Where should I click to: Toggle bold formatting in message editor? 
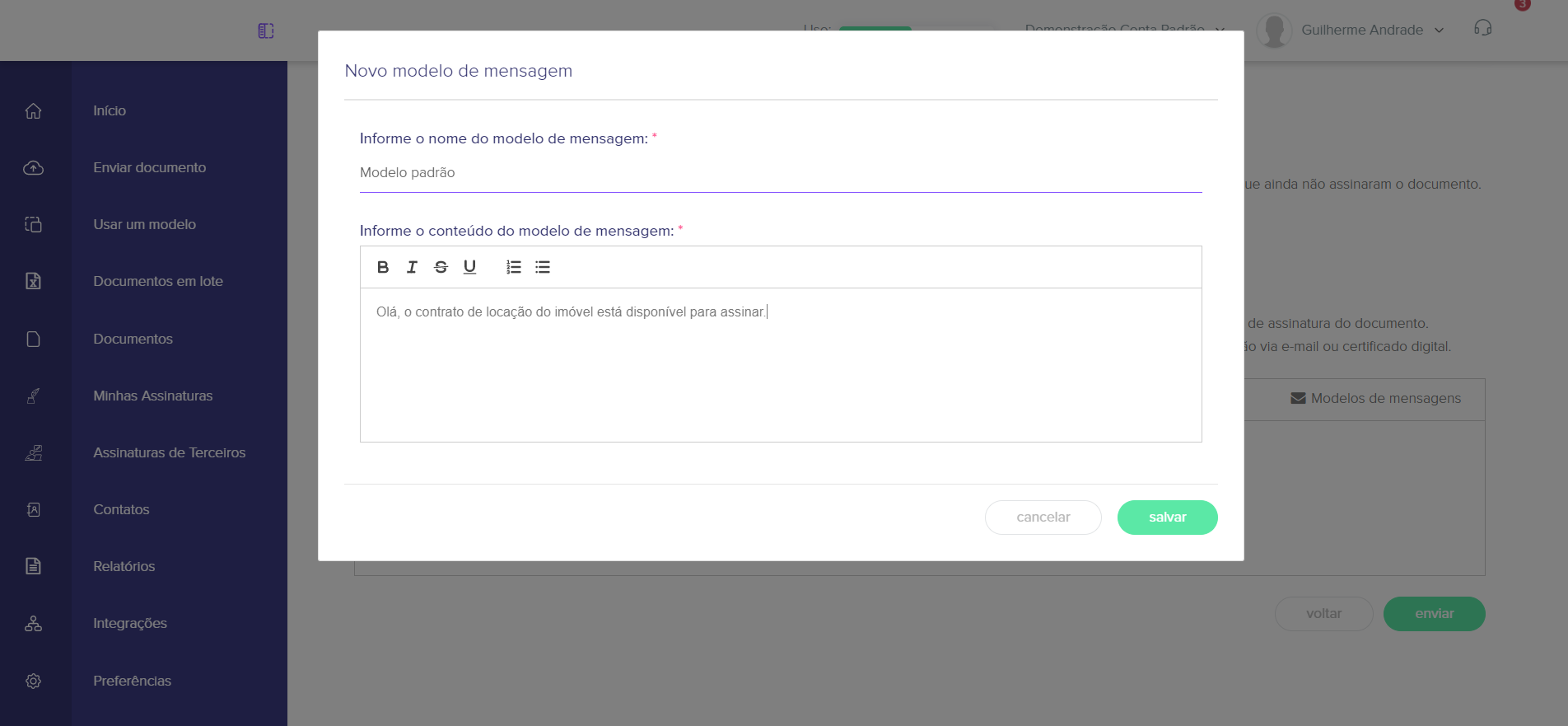coord(383,267)
